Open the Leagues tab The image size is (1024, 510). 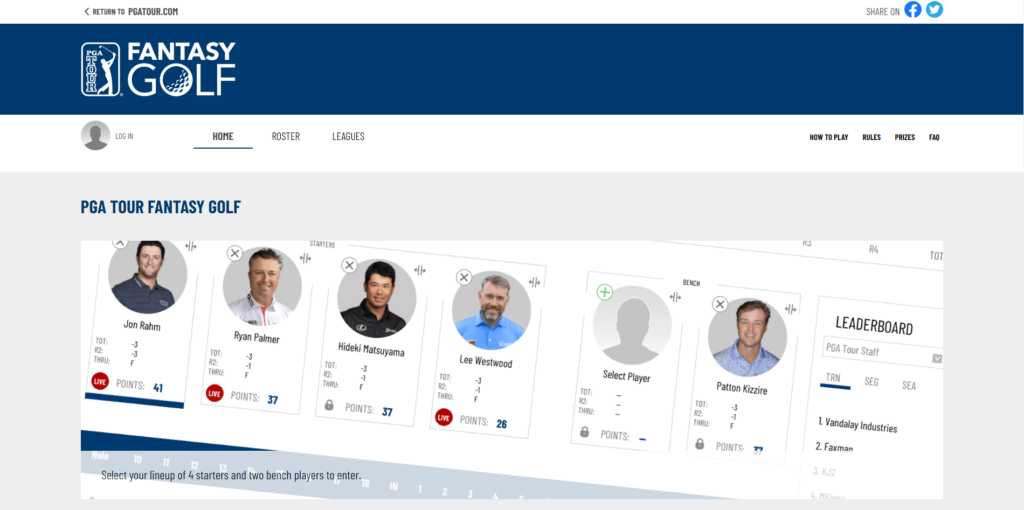point(348,136)
